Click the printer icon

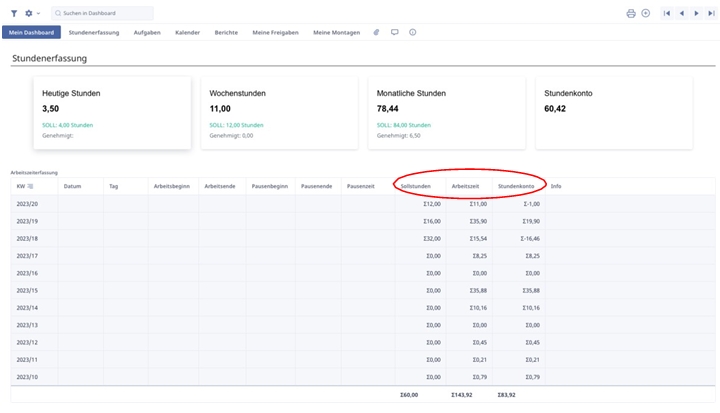coord(631,13)
